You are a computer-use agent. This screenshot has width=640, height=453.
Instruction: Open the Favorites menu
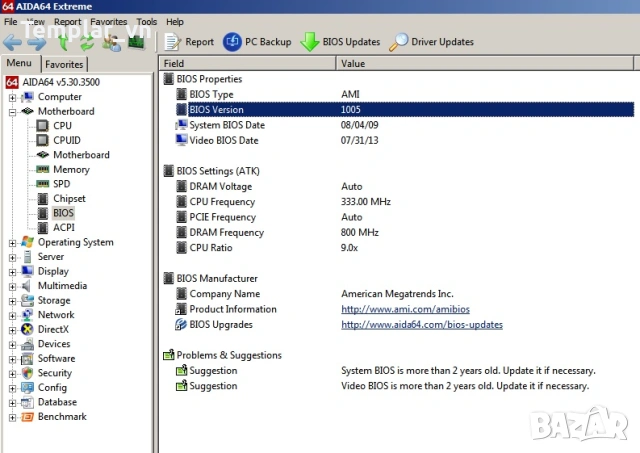[109, 22]
